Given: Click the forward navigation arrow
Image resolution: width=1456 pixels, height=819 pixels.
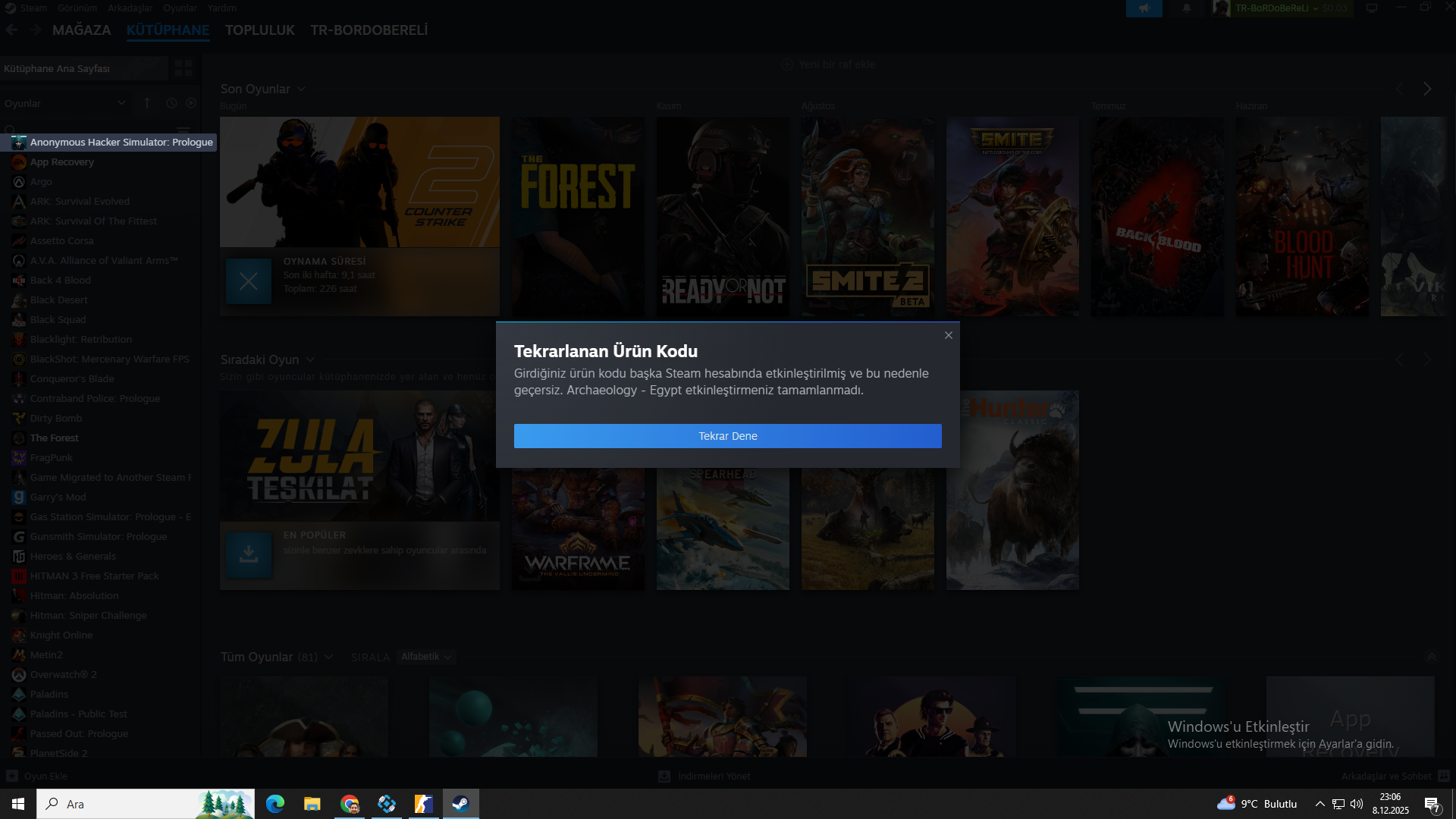Looking at the screenshot, I should point(36,30).
